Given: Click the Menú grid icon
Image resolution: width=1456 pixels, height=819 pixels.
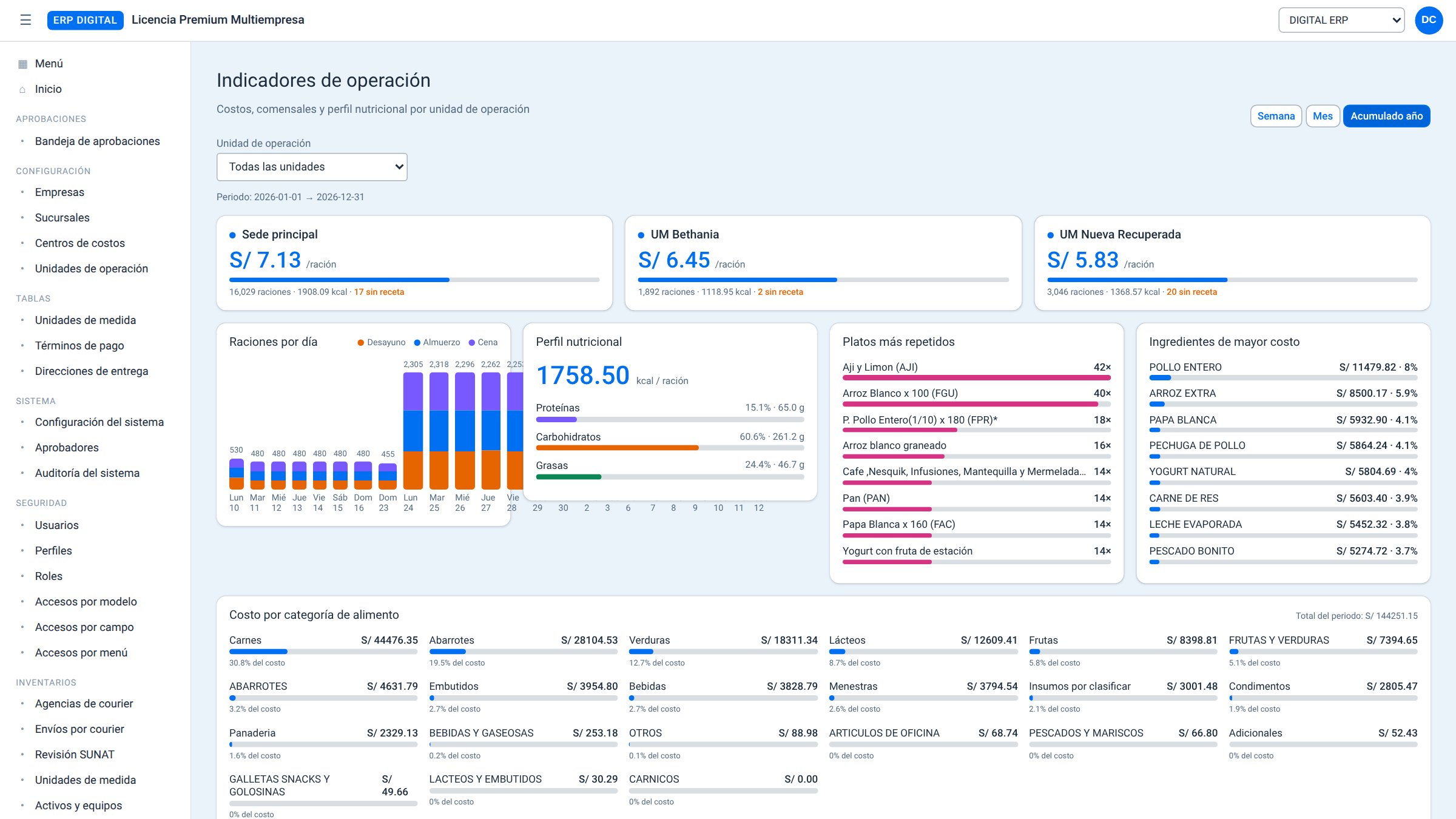Looking at the screenshot, I should pyautogui.click(x=23, y=64).
